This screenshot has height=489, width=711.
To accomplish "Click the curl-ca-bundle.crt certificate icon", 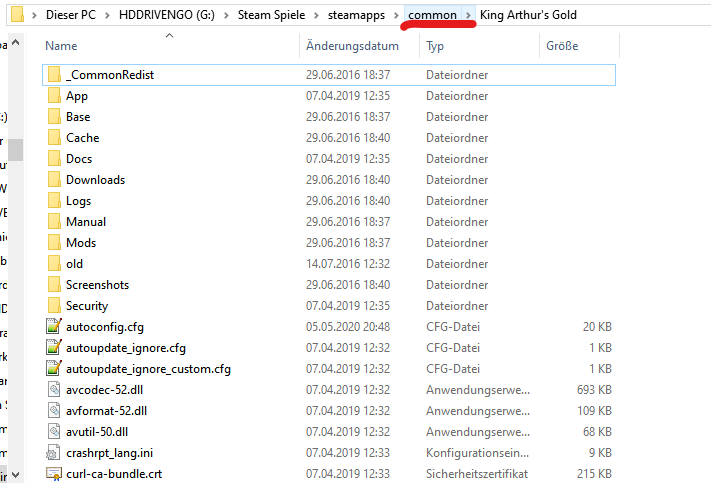I will coord(55,474).
